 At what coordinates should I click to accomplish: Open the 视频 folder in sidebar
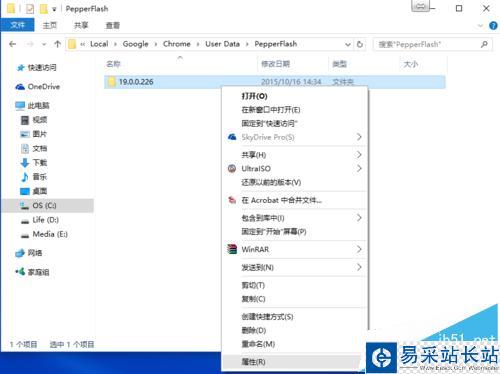(34, 120)
